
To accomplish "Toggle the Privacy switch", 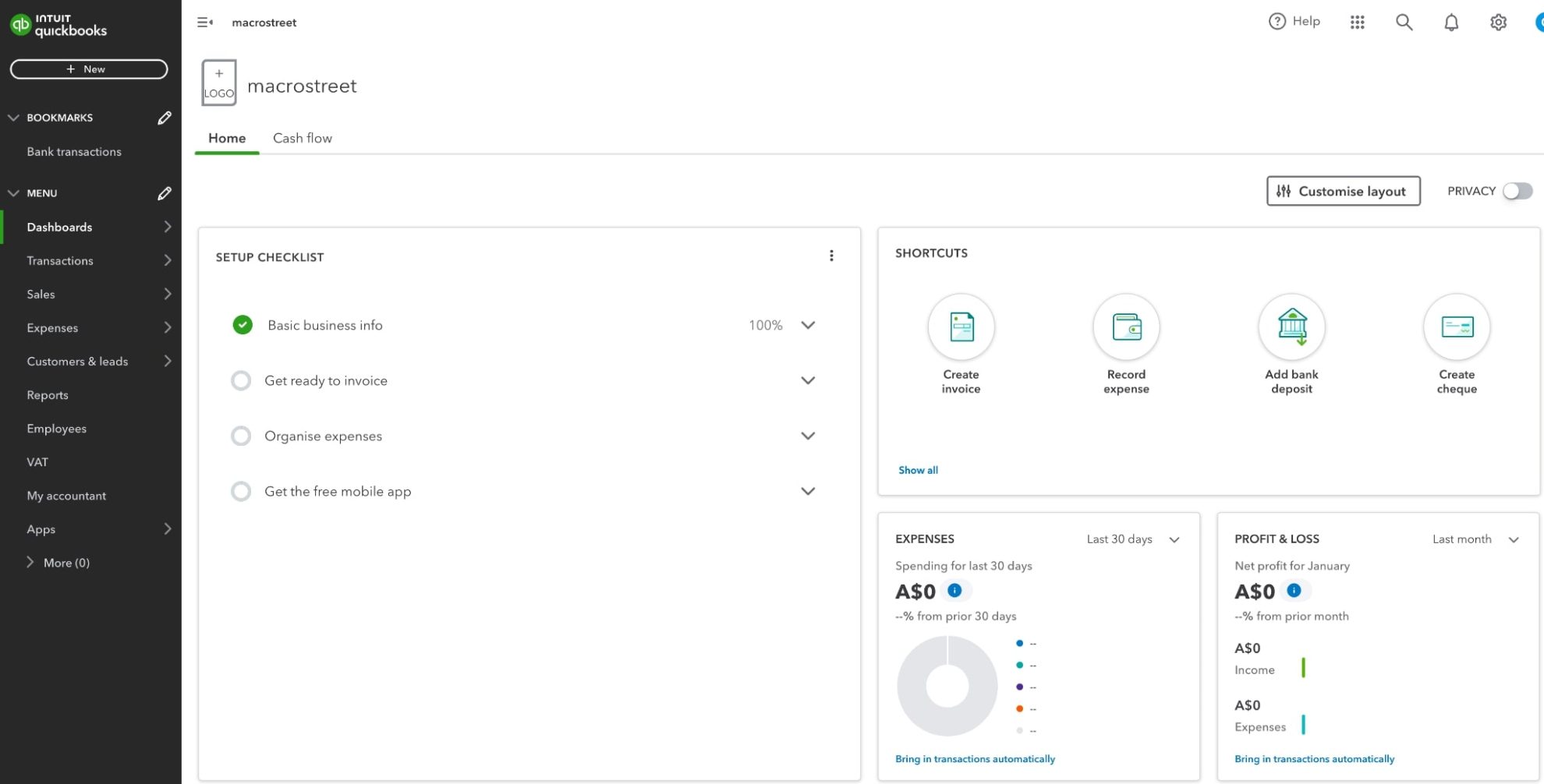I will pyautogui.click(x=1517, y=191).
